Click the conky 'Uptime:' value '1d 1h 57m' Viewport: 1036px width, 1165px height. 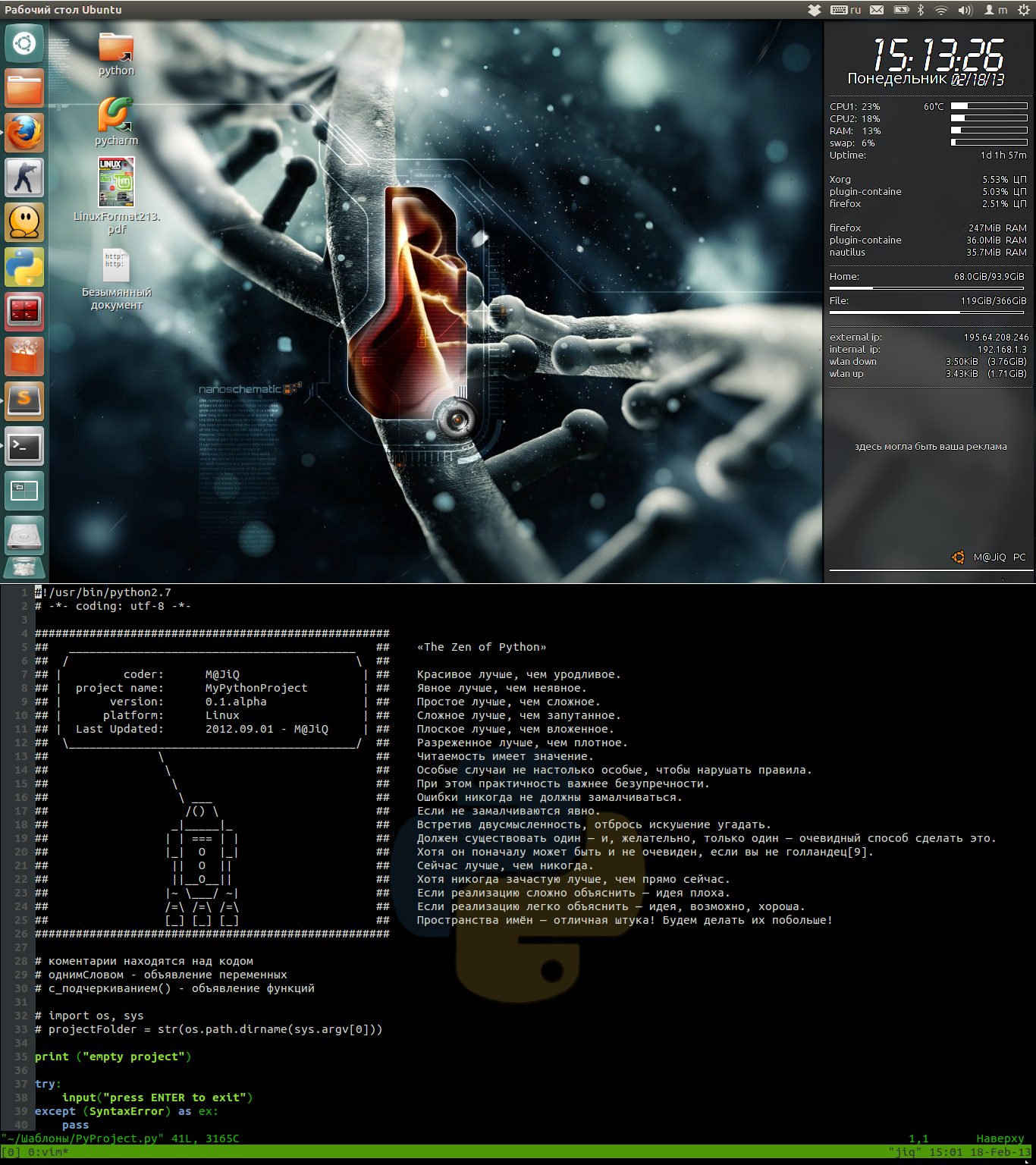(1003, 155)
